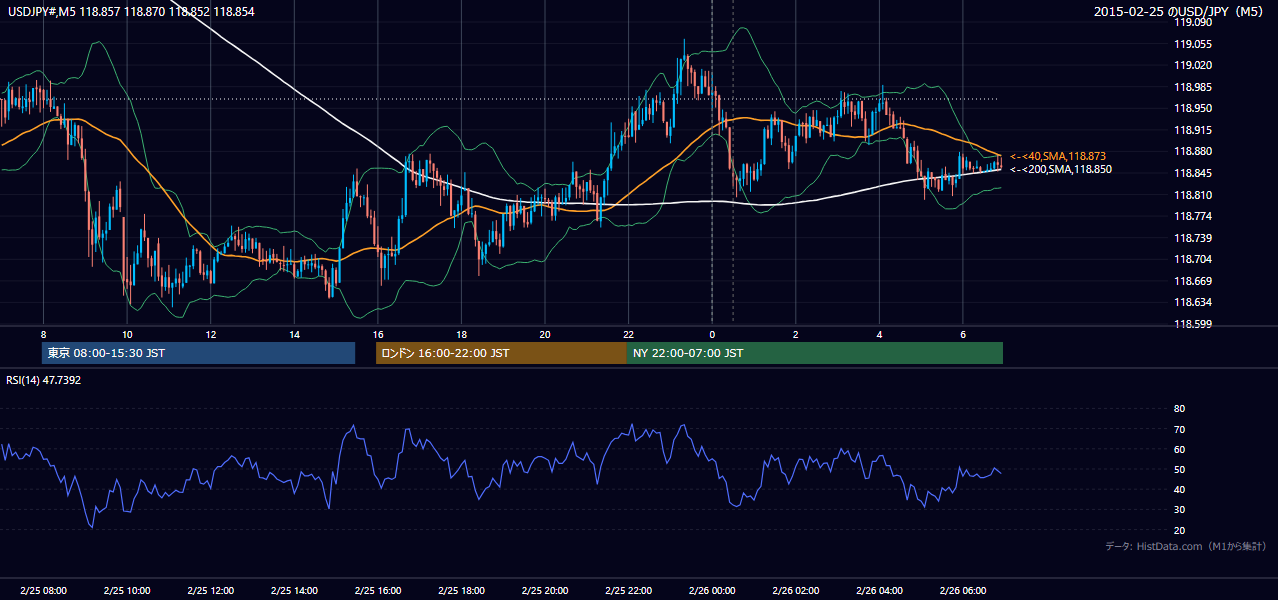This screenshot has height=600, width=1278.
Task: Click the 2/26 06:00 time axis label
Action: (963, 591)
